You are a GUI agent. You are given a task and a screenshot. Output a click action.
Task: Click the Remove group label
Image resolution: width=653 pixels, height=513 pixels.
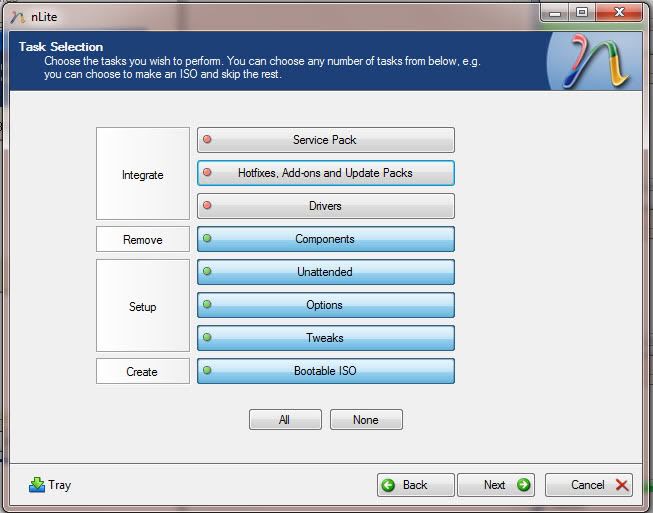tap(143, 239)
